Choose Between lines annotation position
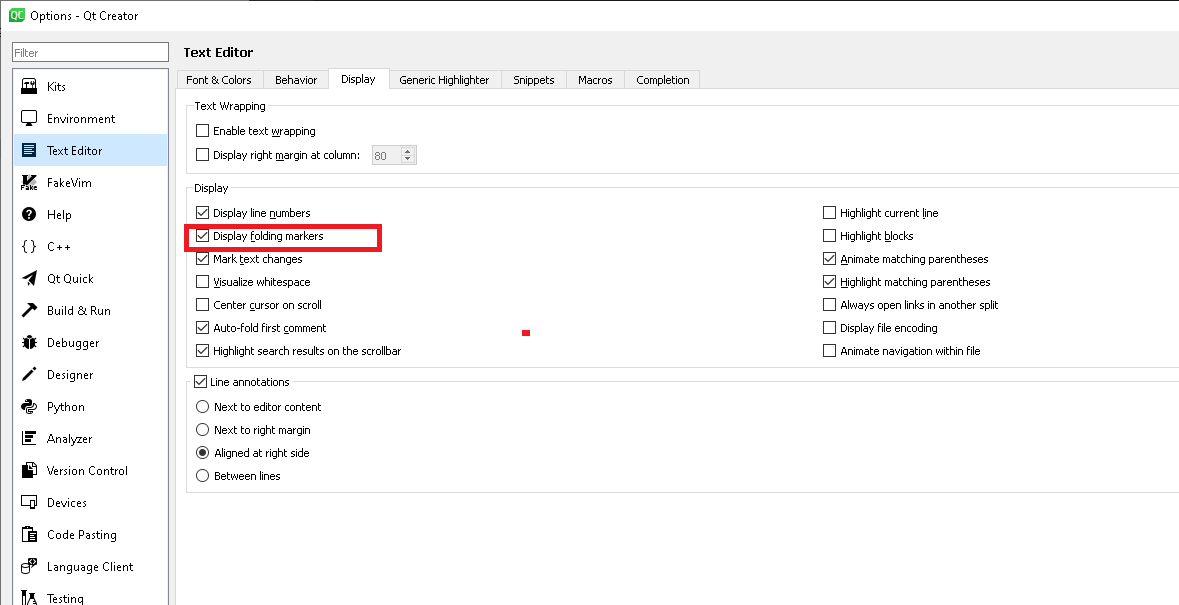1179x605 pixels. [x=203, y=476]
